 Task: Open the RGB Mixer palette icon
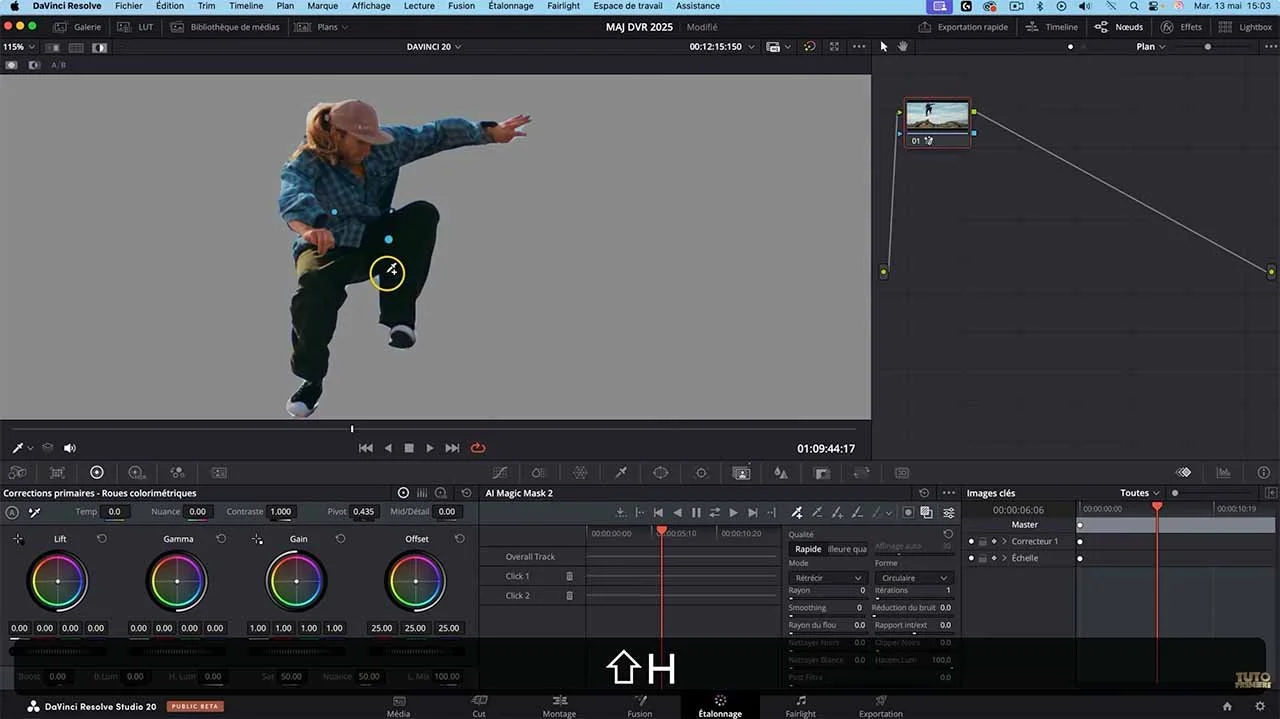[x=177, y=472]
